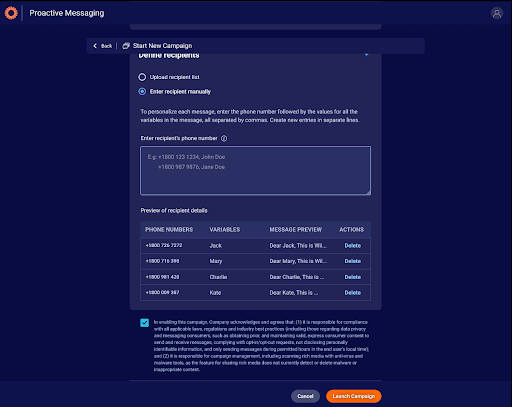512x407 pixels.
Task: Select the Enter recipient manually radio button
Action: pos(142,91)
